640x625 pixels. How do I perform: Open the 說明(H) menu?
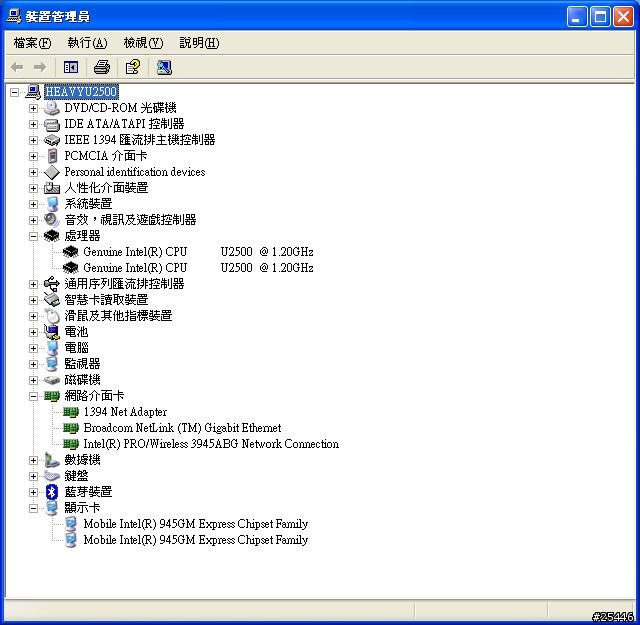(x=199, y=42)
